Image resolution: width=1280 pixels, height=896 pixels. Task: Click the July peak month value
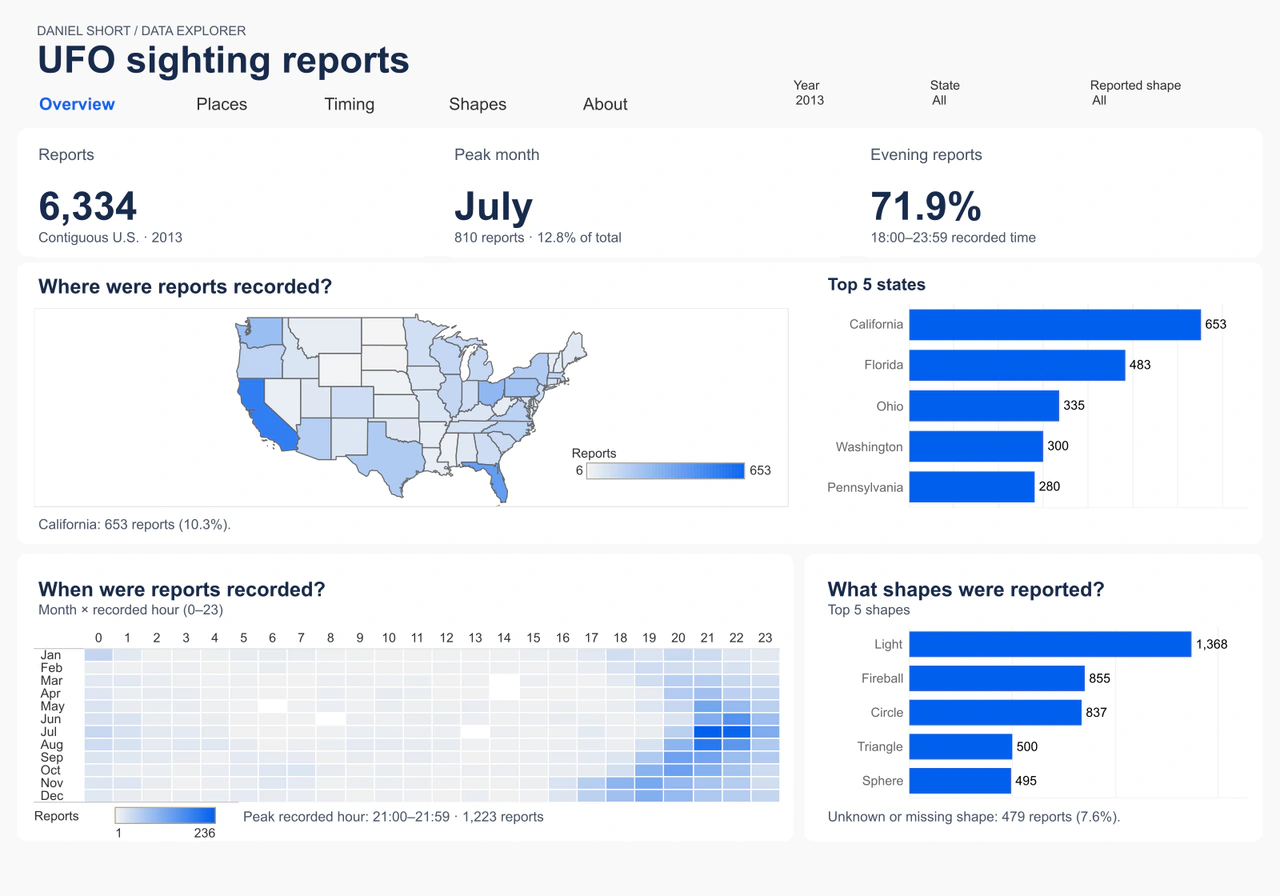click(494, 206)
